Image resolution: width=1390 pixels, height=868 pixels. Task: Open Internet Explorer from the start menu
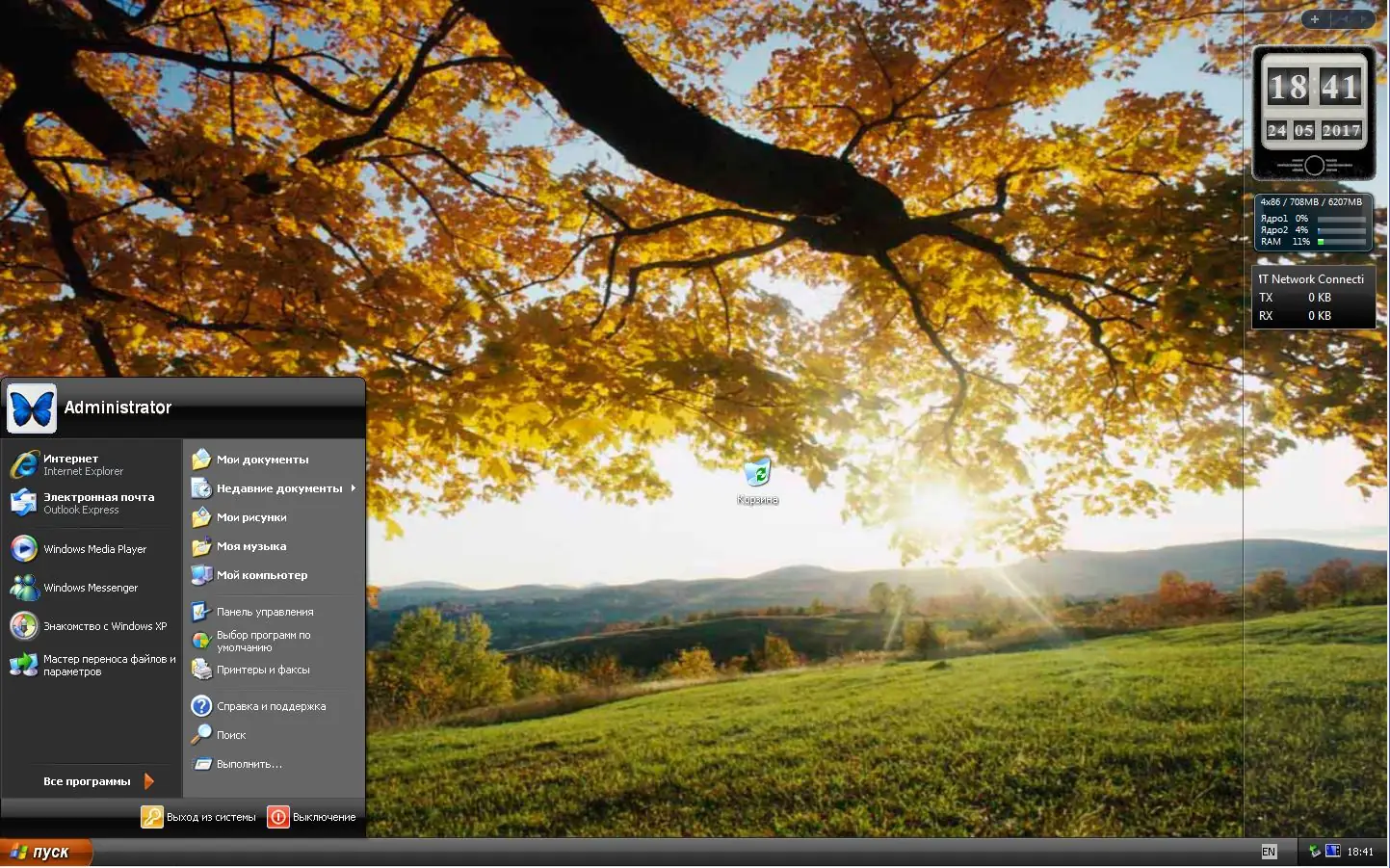[x=83, y=464]
